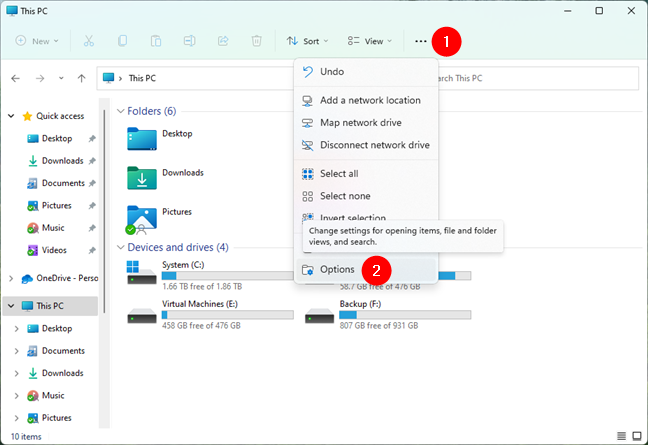The height and width of the screenshot is (445, 648).
Task: Click the Copy icon in toolbar
Action: pyautogui.click(x=122, y=41)
